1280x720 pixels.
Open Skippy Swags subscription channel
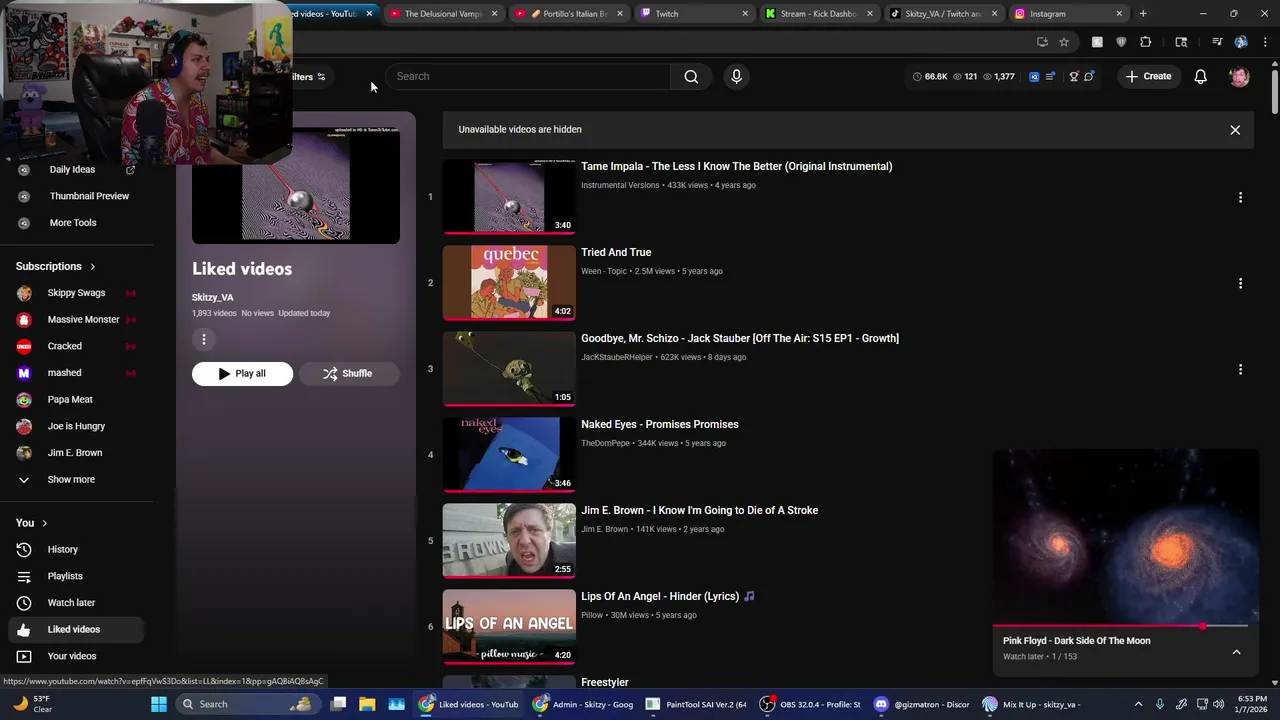pos(76,293)
